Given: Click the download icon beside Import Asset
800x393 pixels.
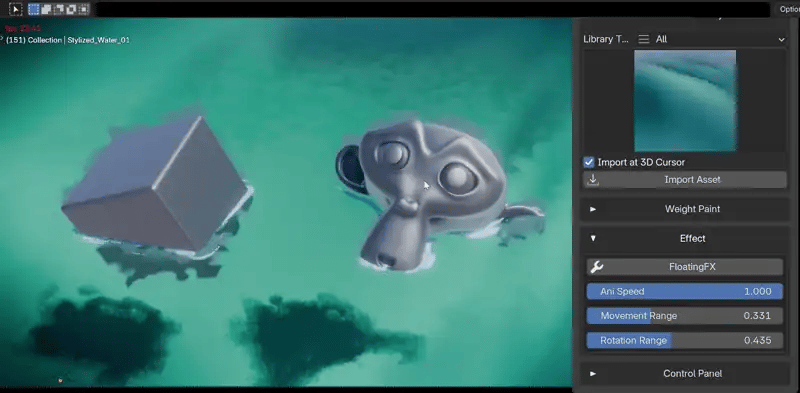Looking at the screenshot, I should point(593,180).
